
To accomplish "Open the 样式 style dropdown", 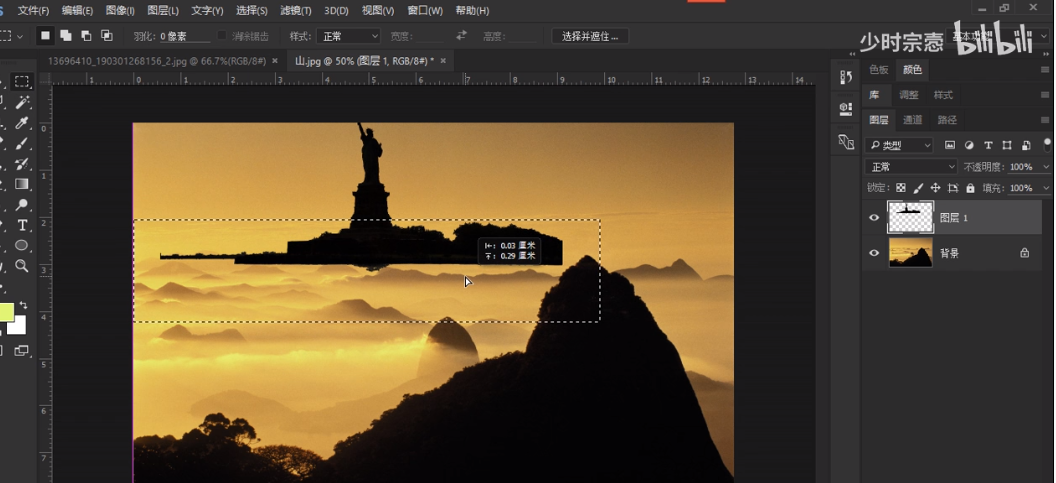I will pyautogui.click(x=348, y=36).
